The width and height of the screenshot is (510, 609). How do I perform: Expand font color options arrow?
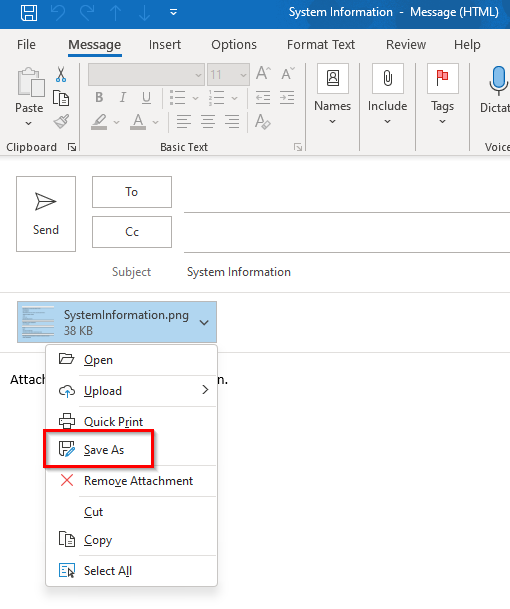pyautogui.click(x=155, y=122)
